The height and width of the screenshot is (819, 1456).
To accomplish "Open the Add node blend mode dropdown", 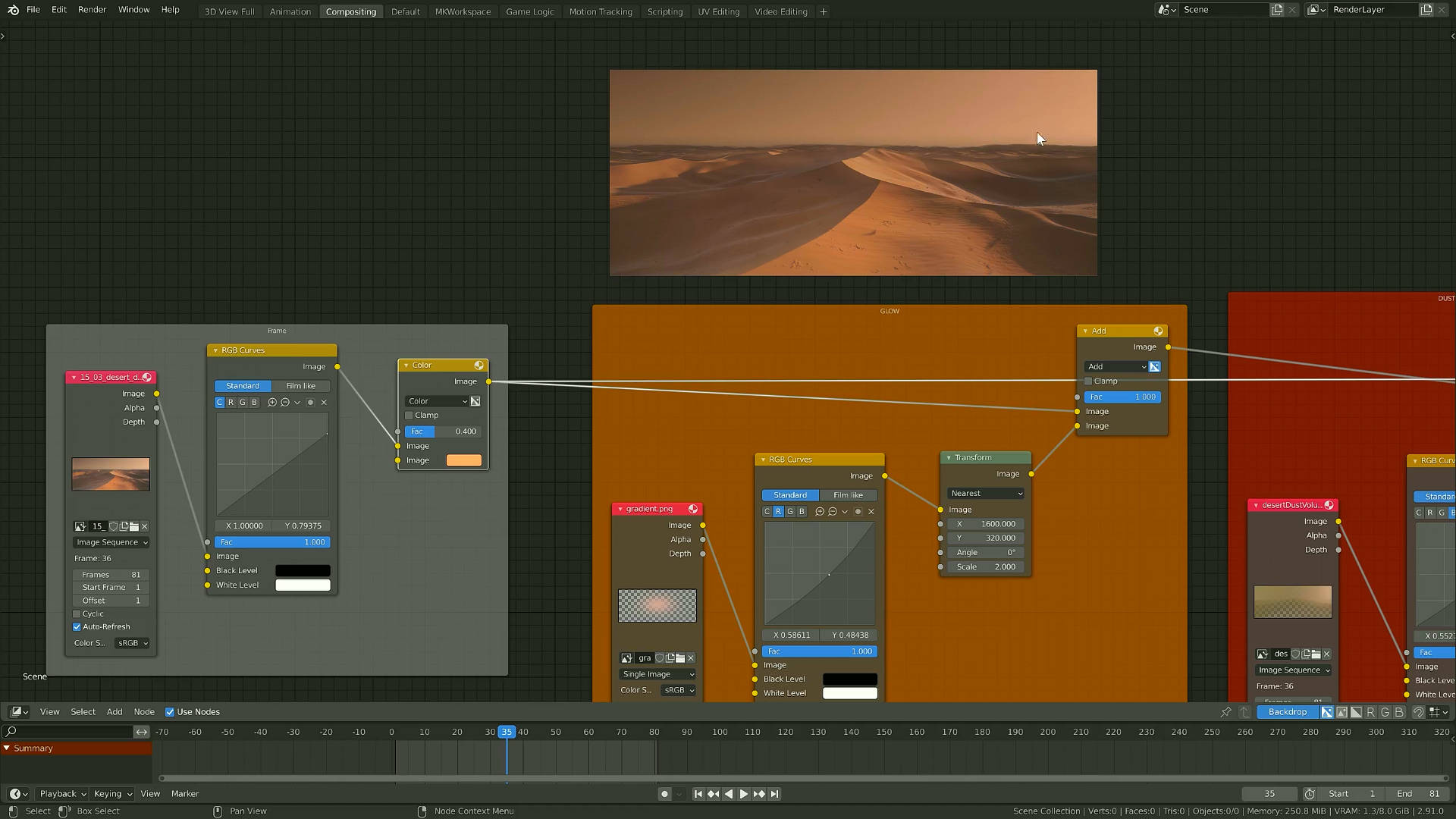I will (1116, 367).
